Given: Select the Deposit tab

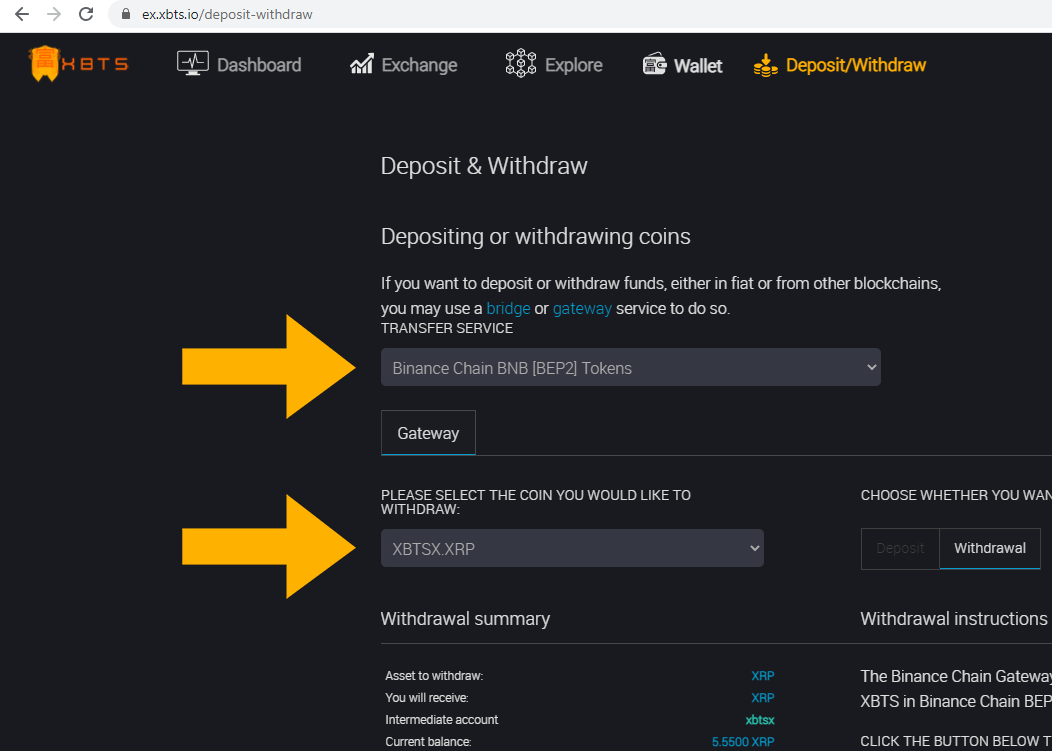Looking at the screenshot, I should pos(900,548).
